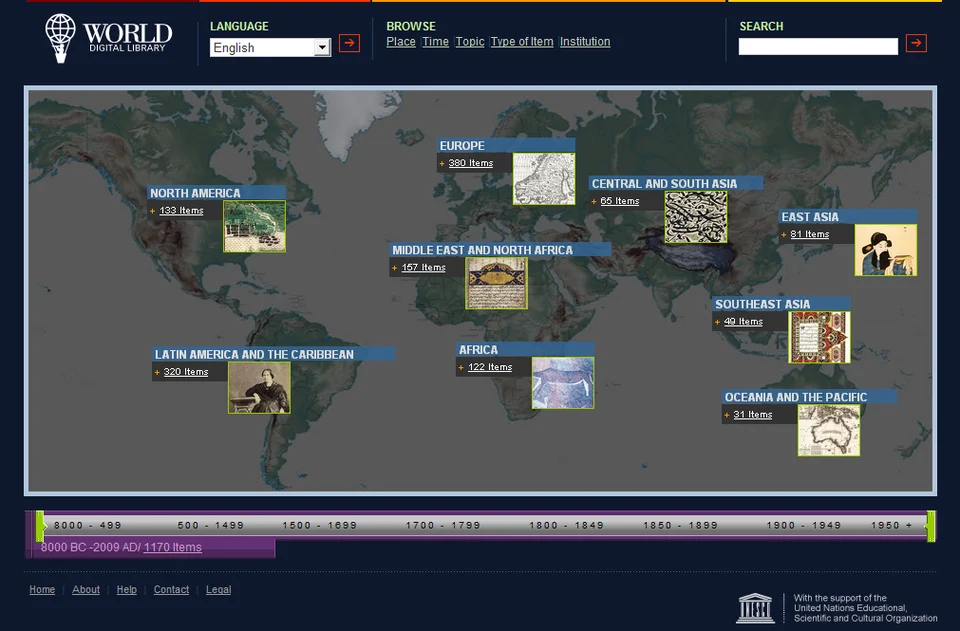Browse items by Place
This screenshot has height=631, width=960.
pos(400,41)
